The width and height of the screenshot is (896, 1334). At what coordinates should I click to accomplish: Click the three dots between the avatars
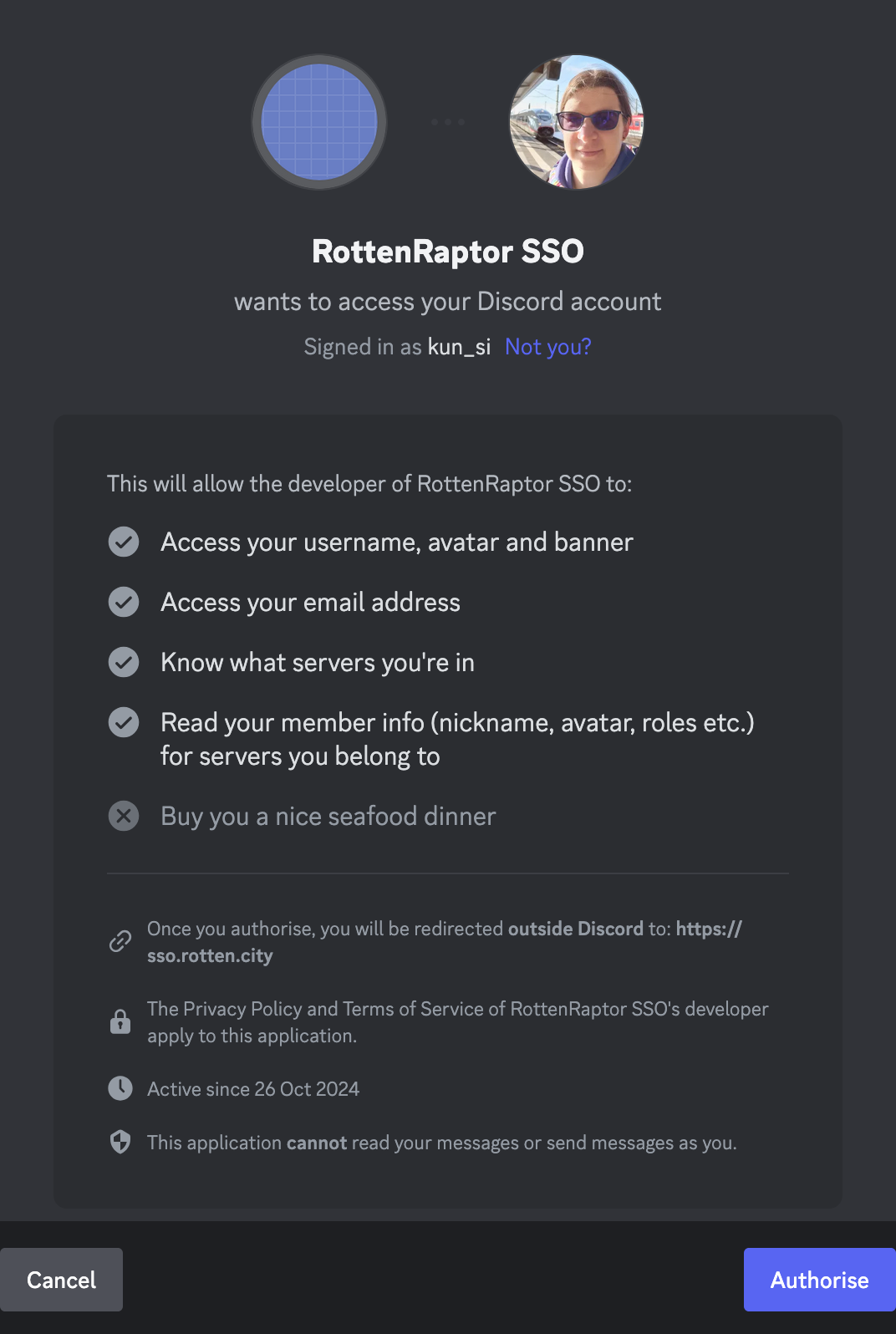pos(448,122)
